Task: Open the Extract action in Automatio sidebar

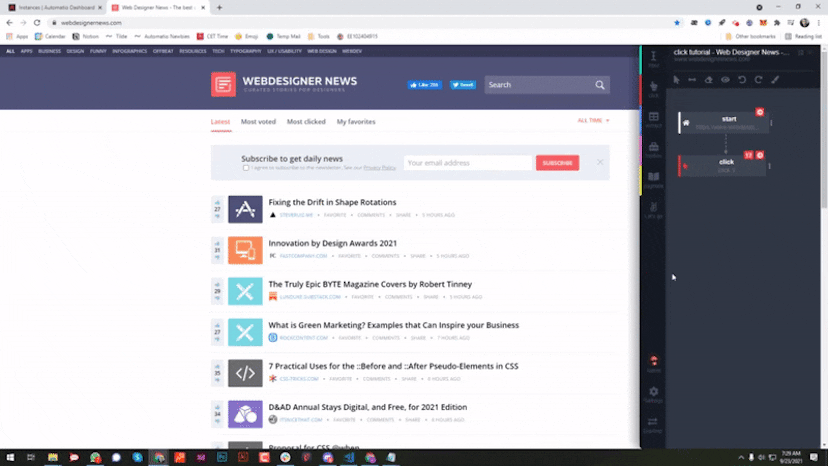Action: click(653, 120)
